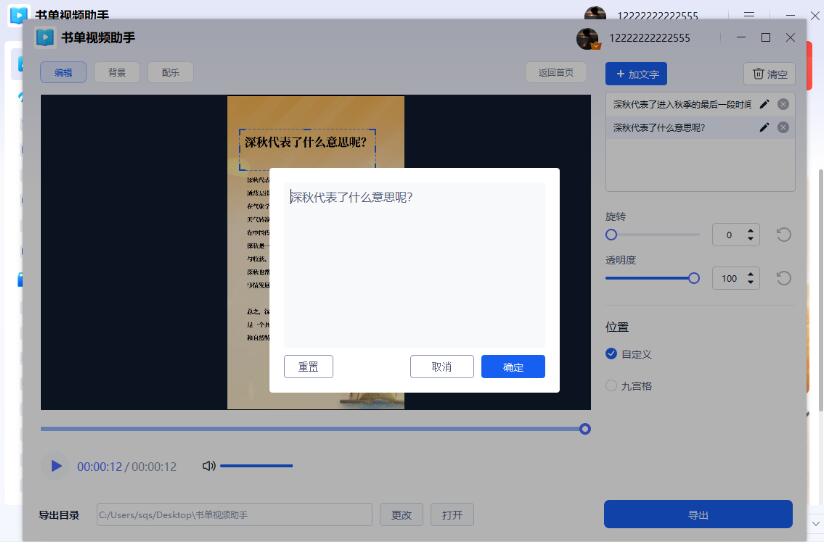The image size is (824, 550).
Task: Select the 九宫格 position radio option
Action: click(611, 386)
